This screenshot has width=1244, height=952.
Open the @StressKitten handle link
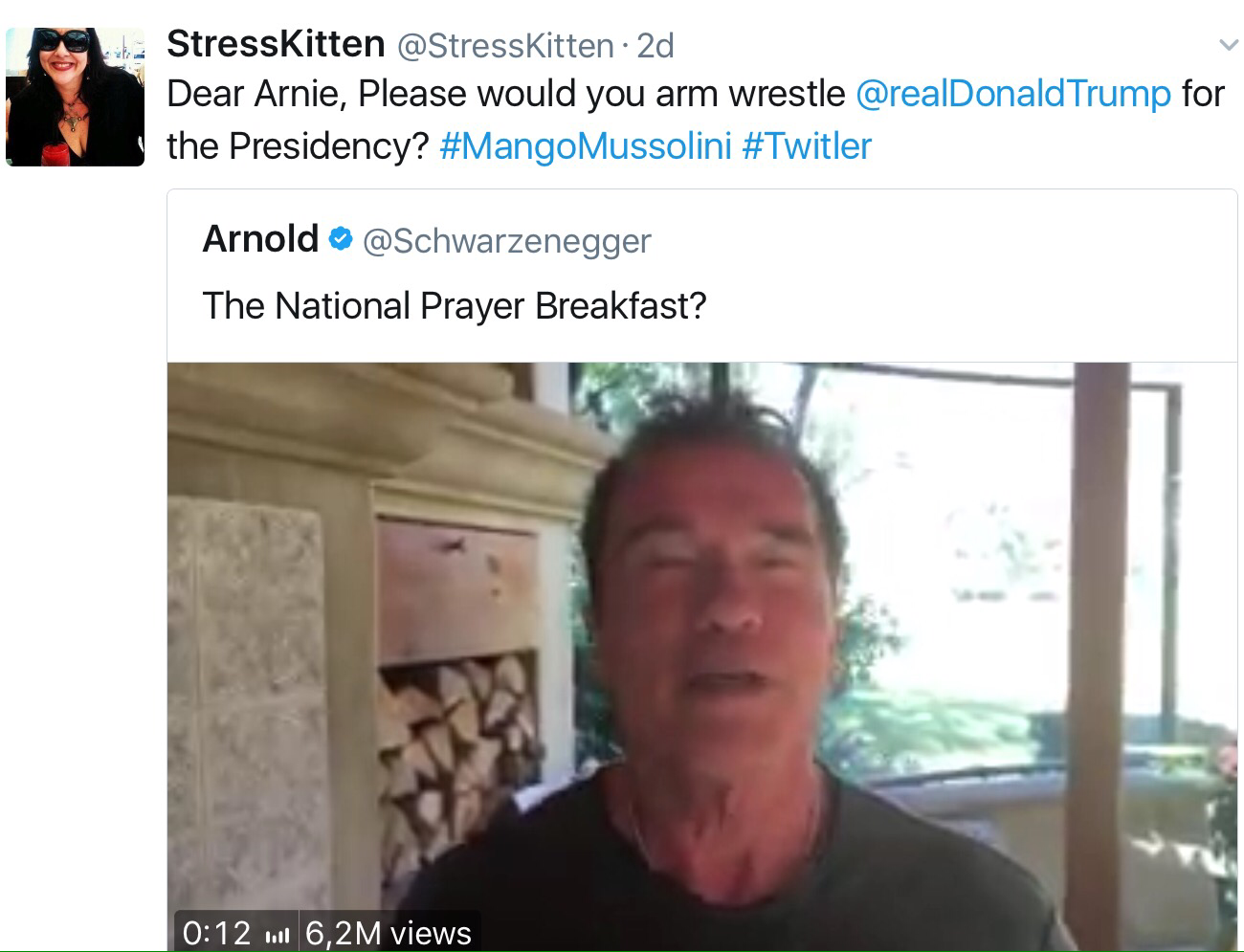tap(504, 45)
